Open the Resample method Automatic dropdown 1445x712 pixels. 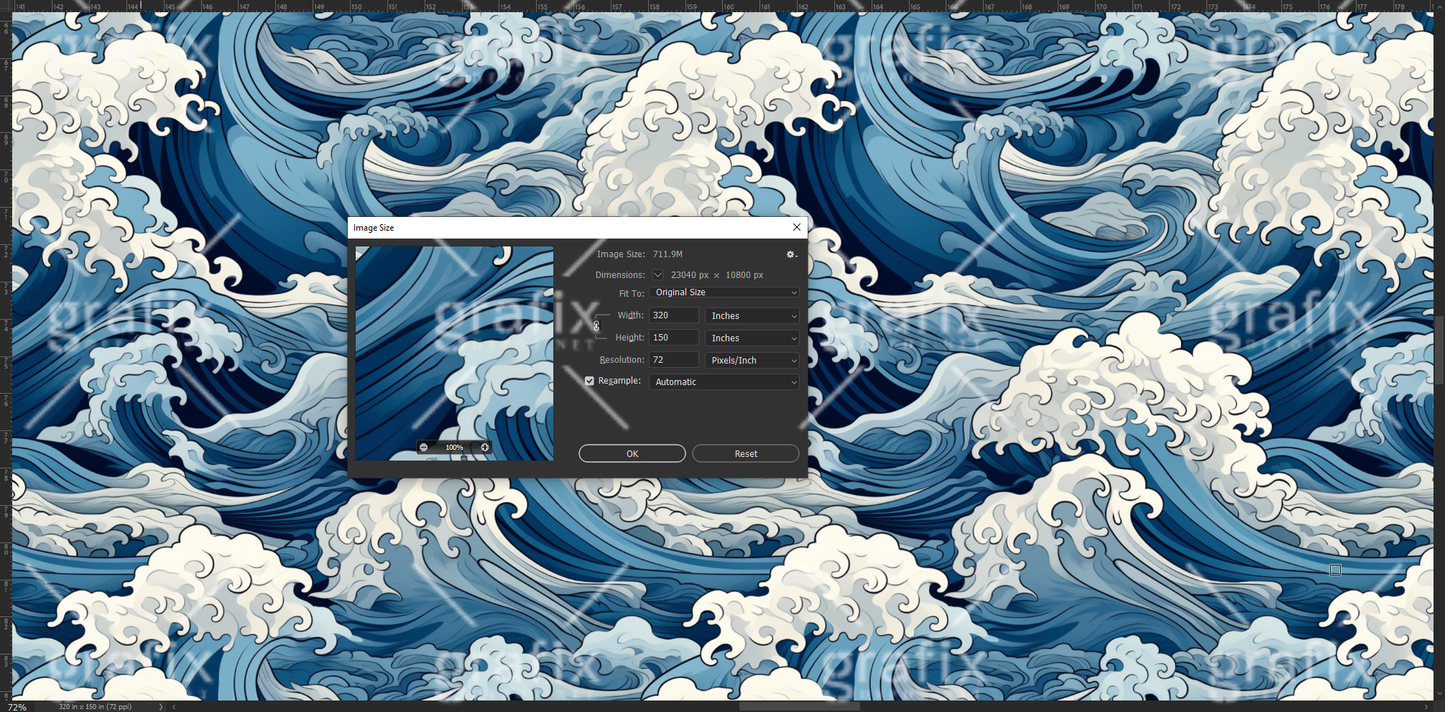[723, 381]
